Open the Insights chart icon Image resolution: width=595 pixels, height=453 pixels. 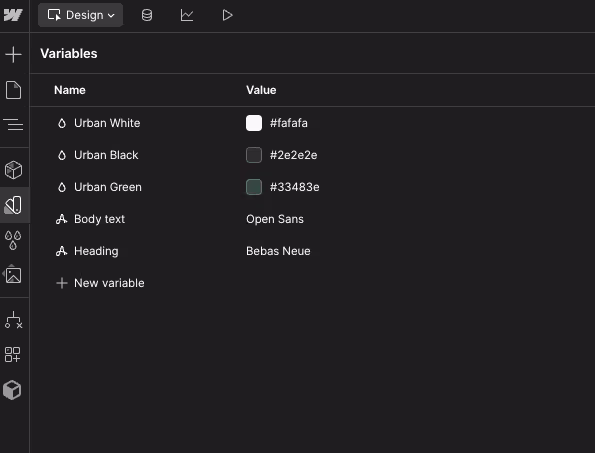(187, 15)
